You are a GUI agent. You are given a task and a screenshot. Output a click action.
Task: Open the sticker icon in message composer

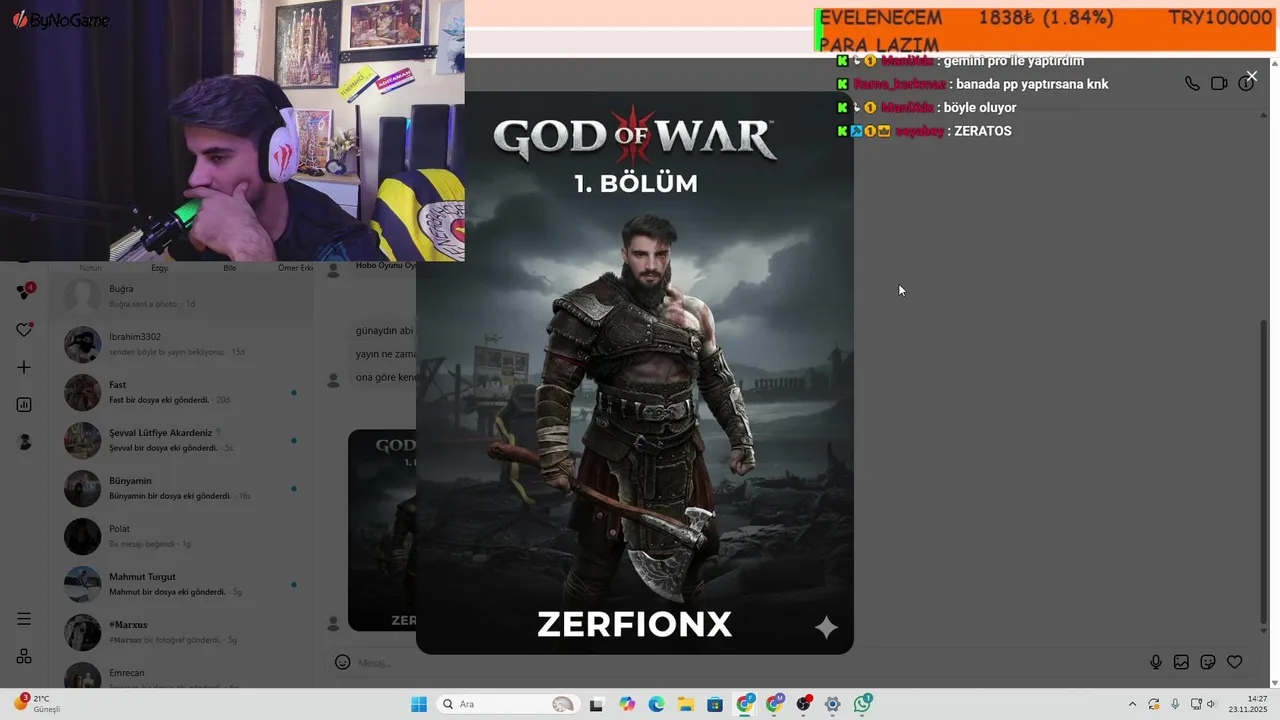(1208, 662)
